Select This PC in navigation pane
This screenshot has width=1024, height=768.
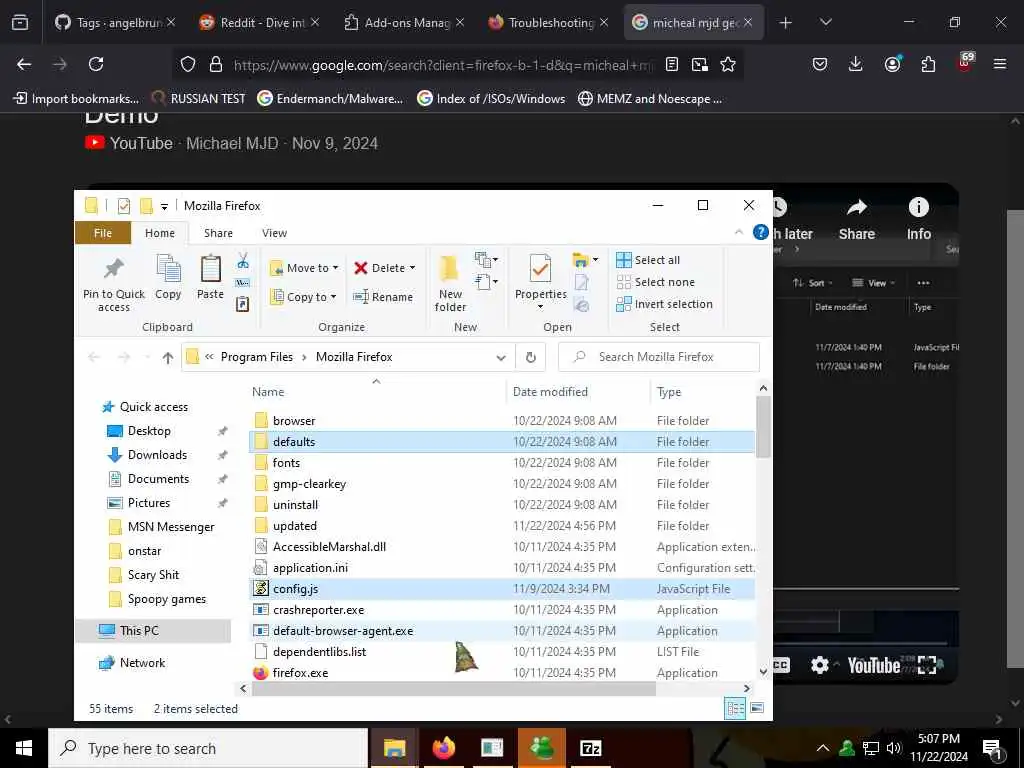(153, 631)
